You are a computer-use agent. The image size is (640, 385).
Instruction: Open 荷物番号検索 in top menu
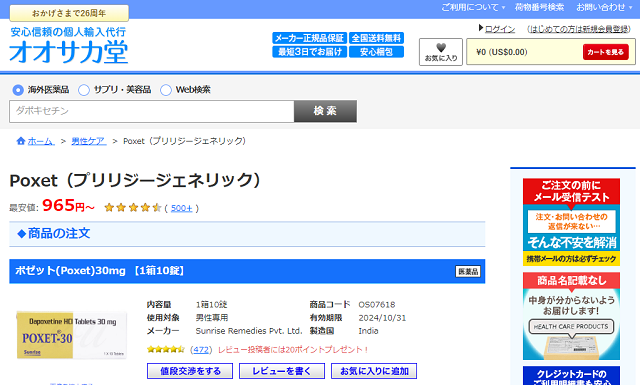tap(539, 7)
